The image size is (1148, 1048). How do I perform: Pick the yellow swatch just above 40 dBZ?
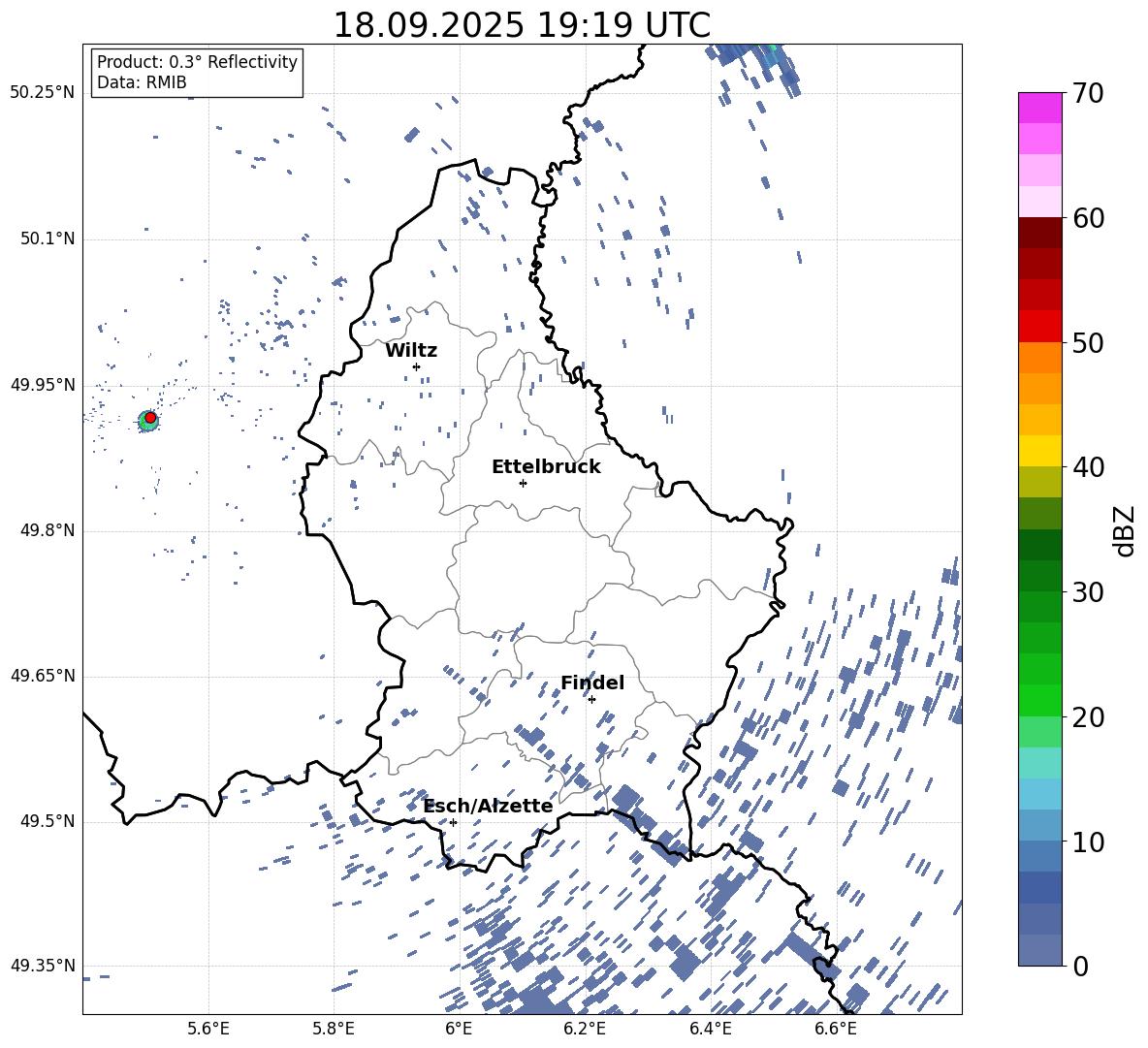click(x=1039, y=451)
